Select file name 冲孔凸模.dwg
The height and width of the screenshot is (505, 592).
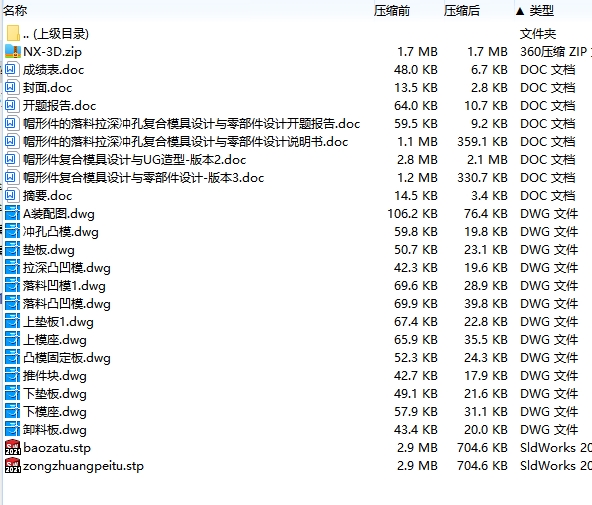coord(61,231)
